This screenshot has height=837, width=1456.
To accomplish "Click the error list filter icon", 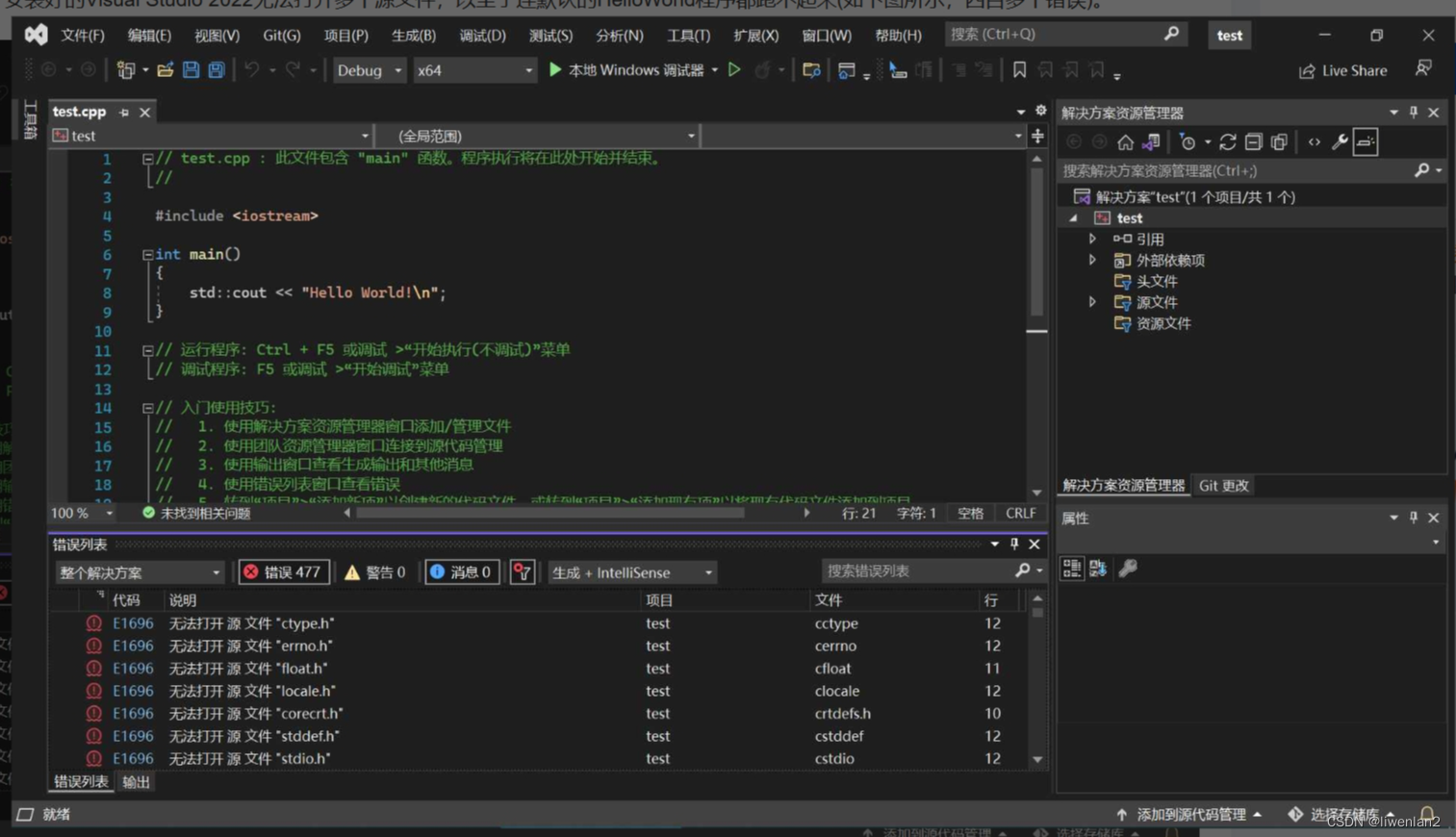I will pyautogui.click(x=523, y=572).
